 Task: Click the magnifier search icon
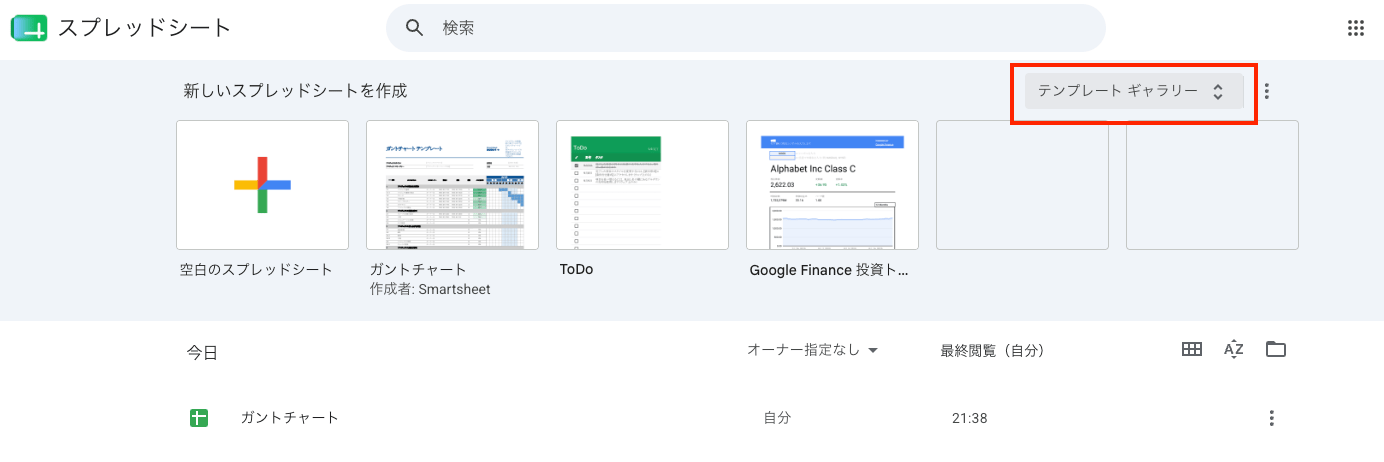point(415,28)
